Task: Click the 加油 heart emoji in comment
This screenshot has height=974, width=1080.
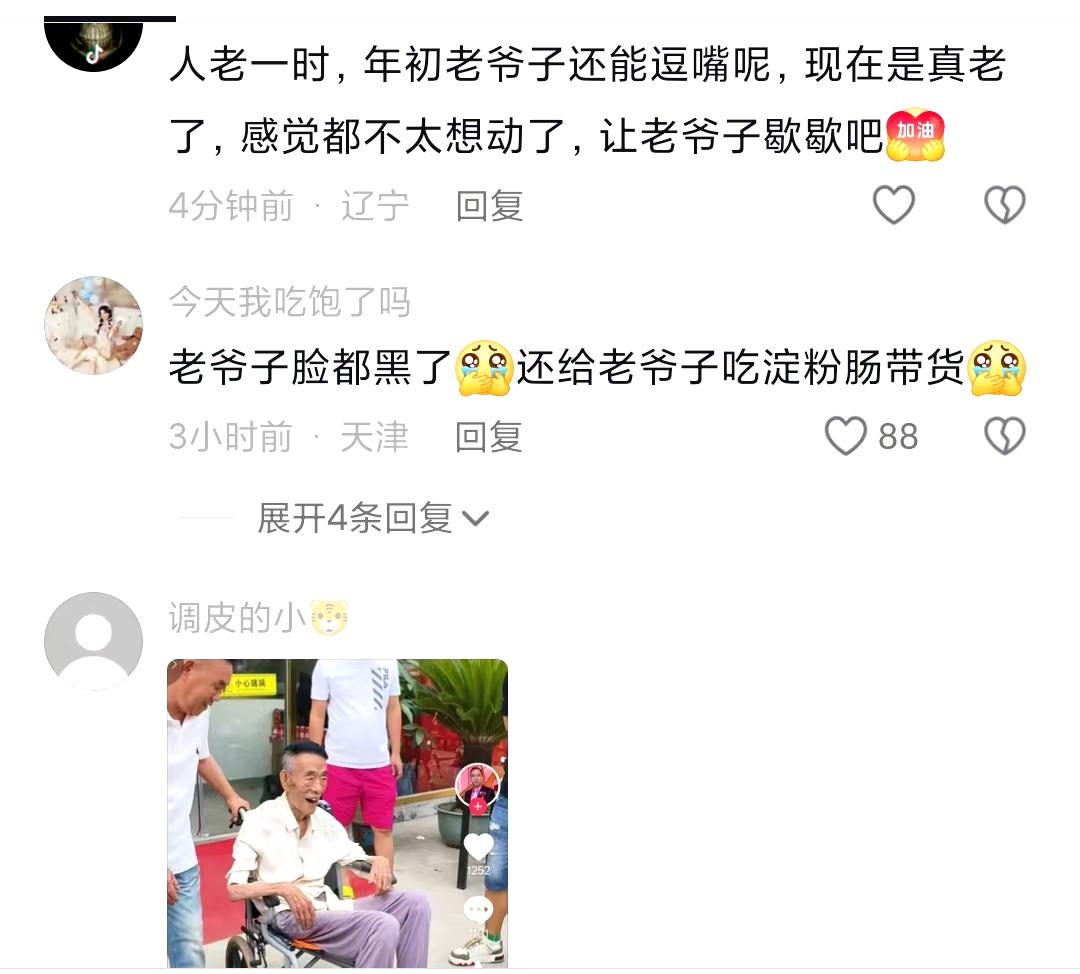Action: (x=915, y=135)
